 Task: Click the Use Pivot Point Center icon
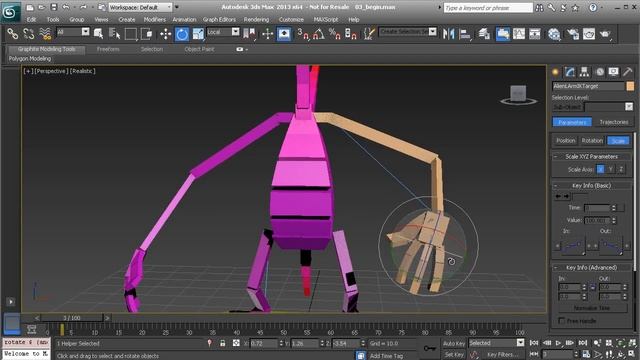point(249,33)
